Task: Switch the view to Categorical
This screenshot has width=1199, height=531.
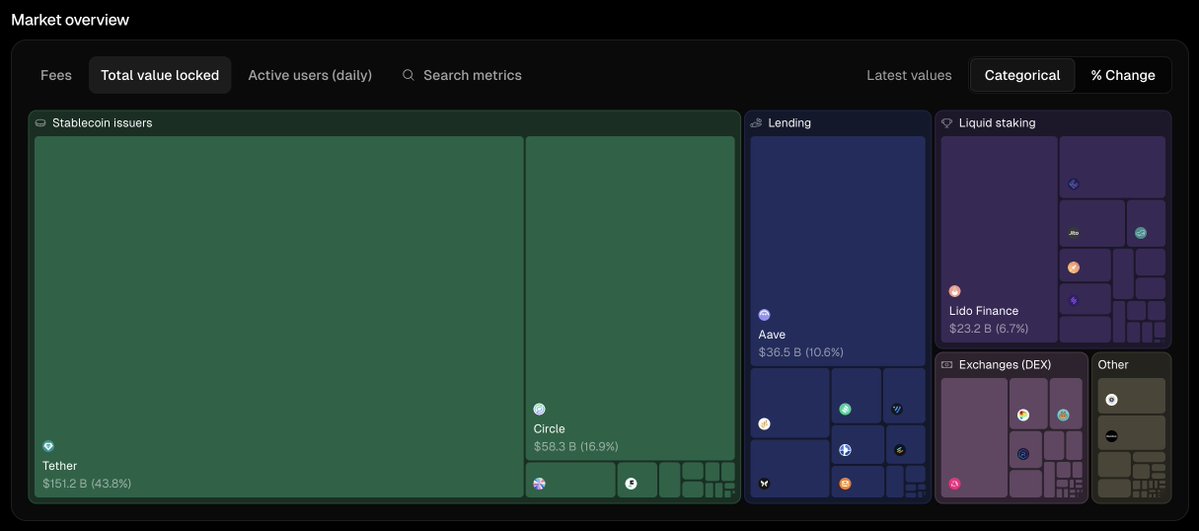Action: coord(1022,75)
